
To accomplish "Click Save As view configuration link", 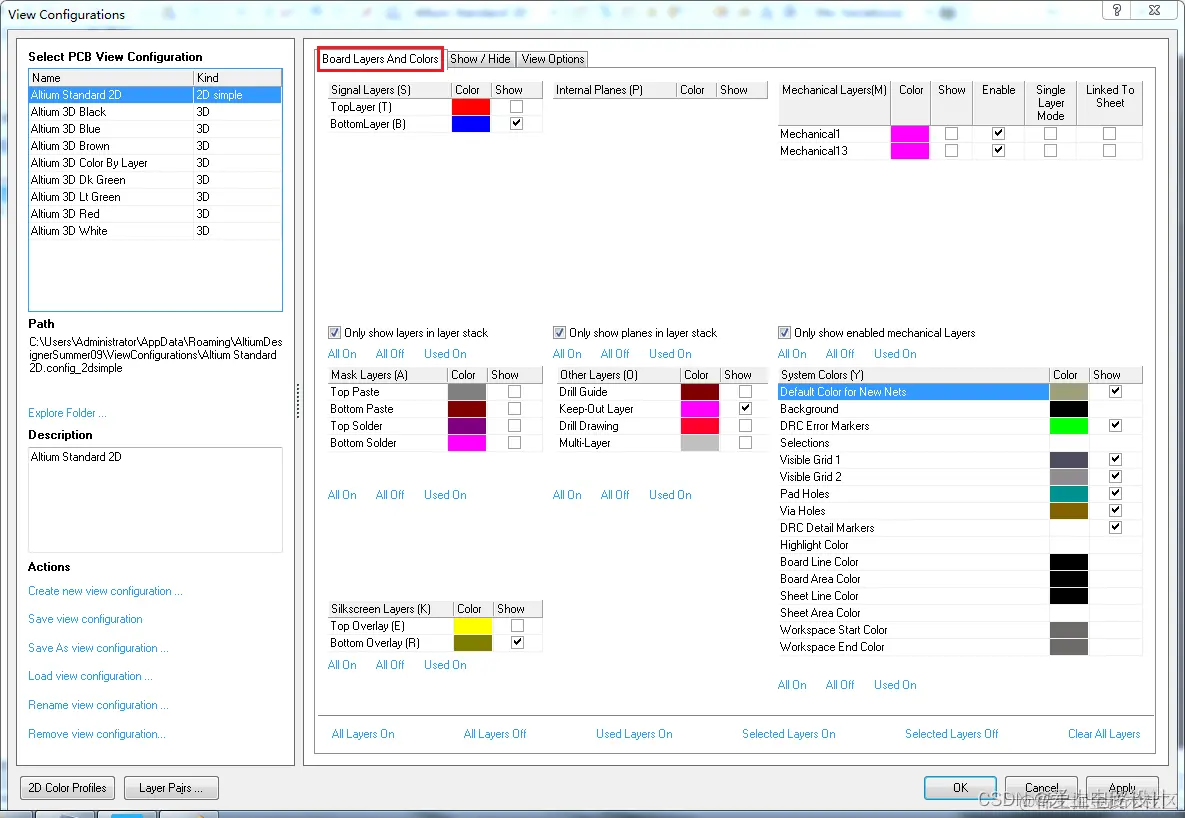I will pyautogui.click(x=98, y=648).
